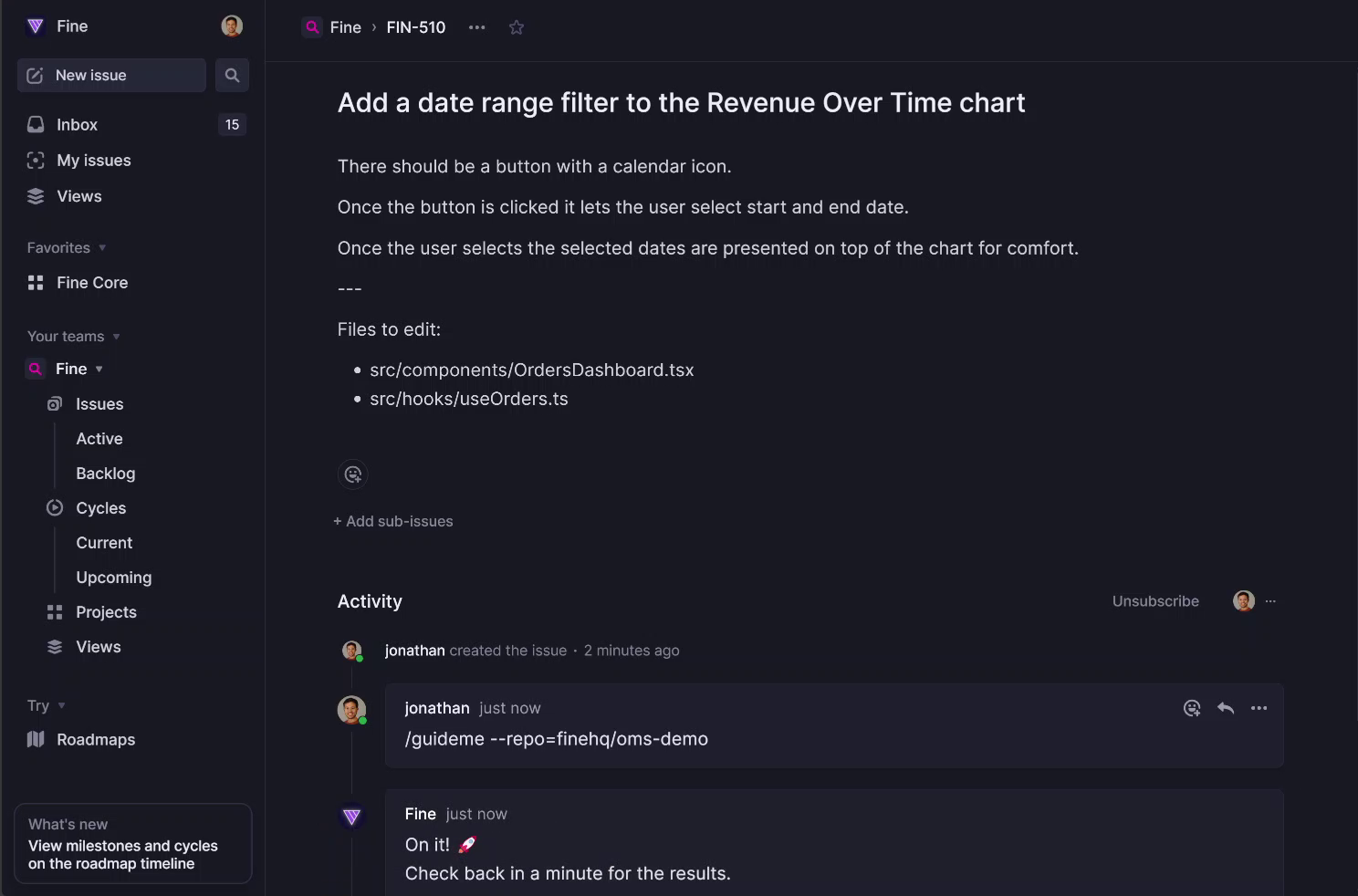1358x896 pixels.
Task: Star issue FIN-510 as favorite
Action: tap(517, 27)
